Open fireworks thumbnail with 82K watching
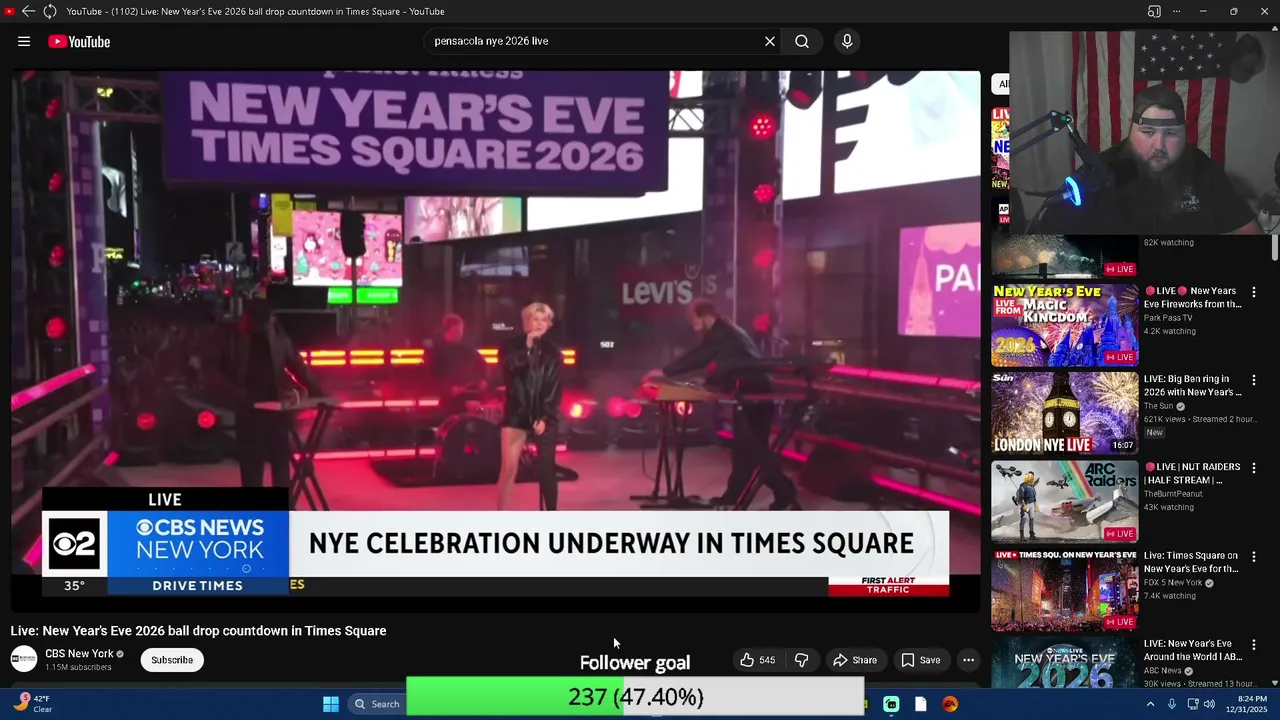The width and height of the screenshot is (1280, 720). click(1065, 257)
